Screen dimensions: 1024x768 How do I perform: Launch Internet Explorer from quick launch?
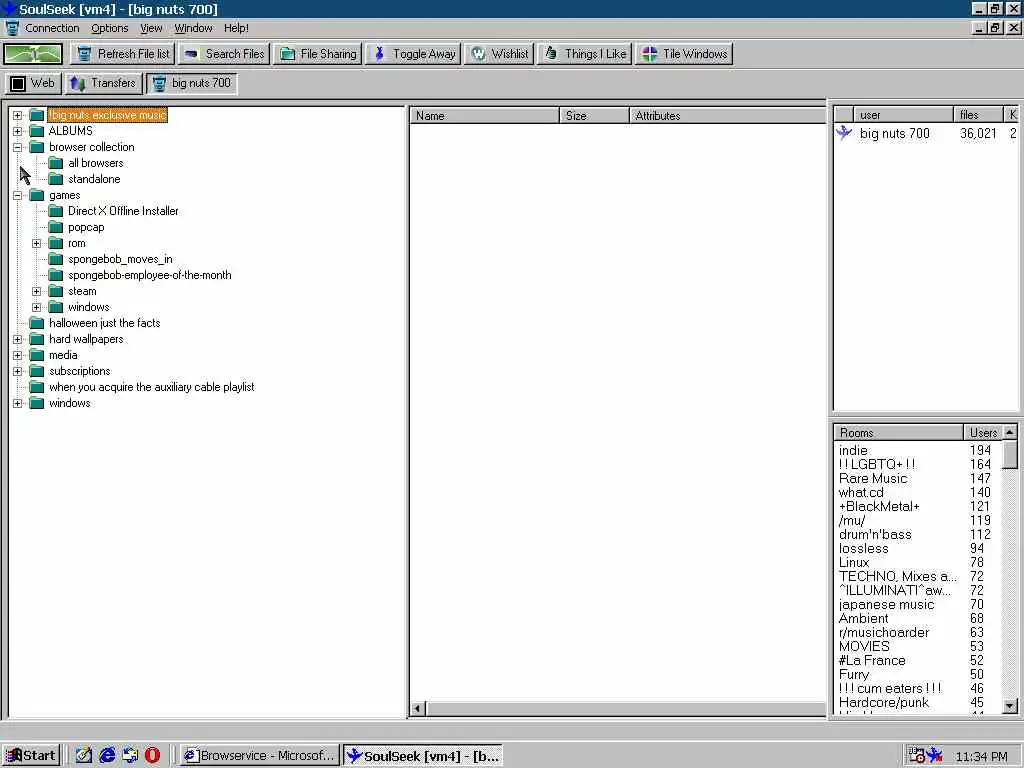[107, 756]
